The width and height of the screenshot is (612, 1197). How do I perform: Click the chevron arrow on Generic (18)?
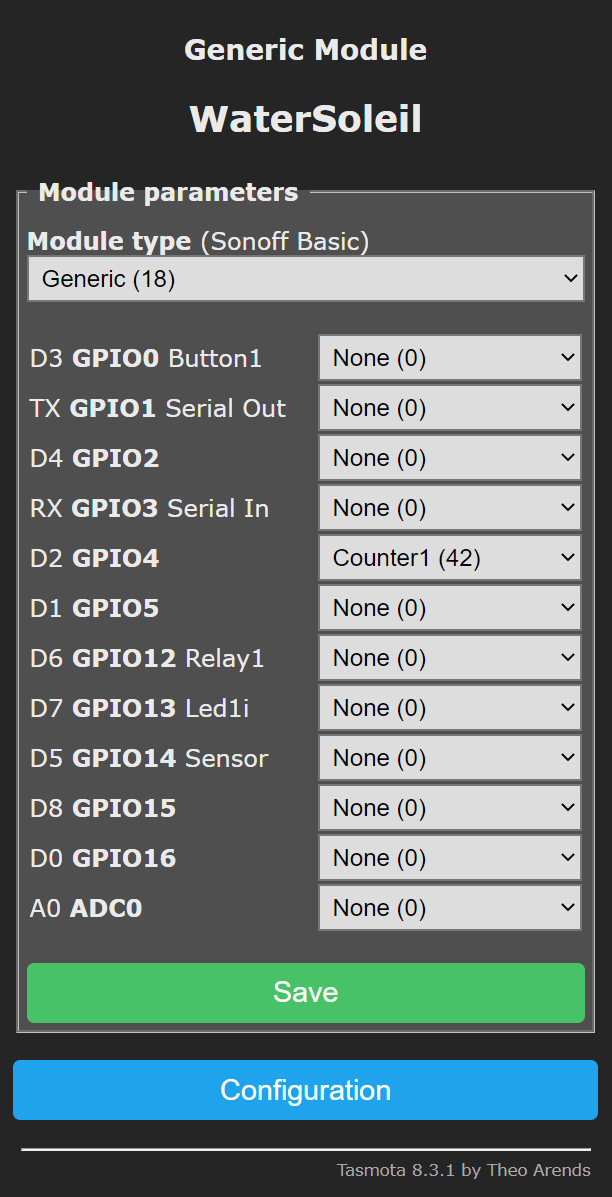[x=570, y=279]
